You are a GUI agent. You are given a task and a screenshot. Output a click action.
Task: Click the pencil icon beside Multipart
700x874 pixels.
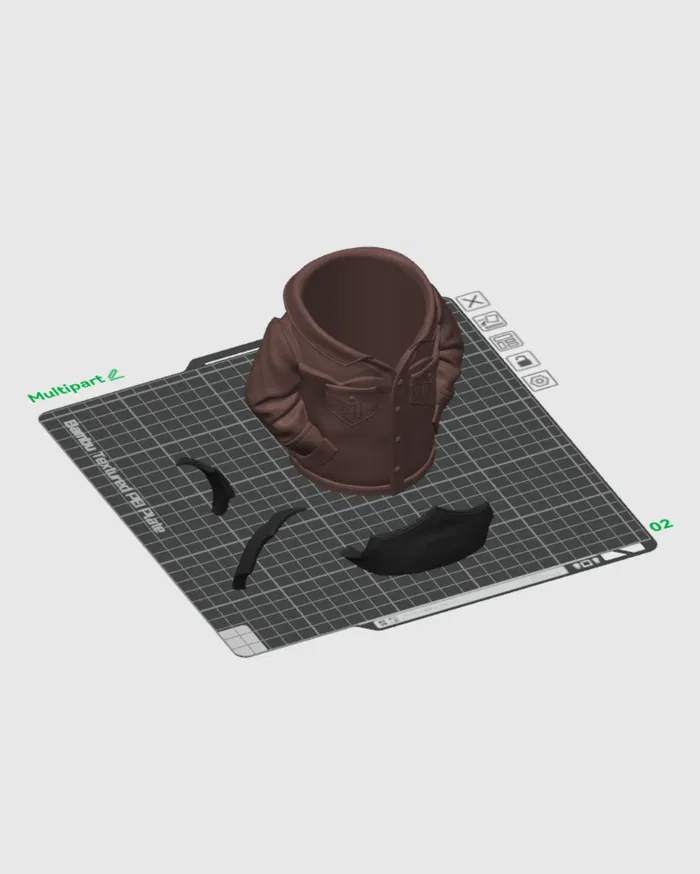coord(115,377)
